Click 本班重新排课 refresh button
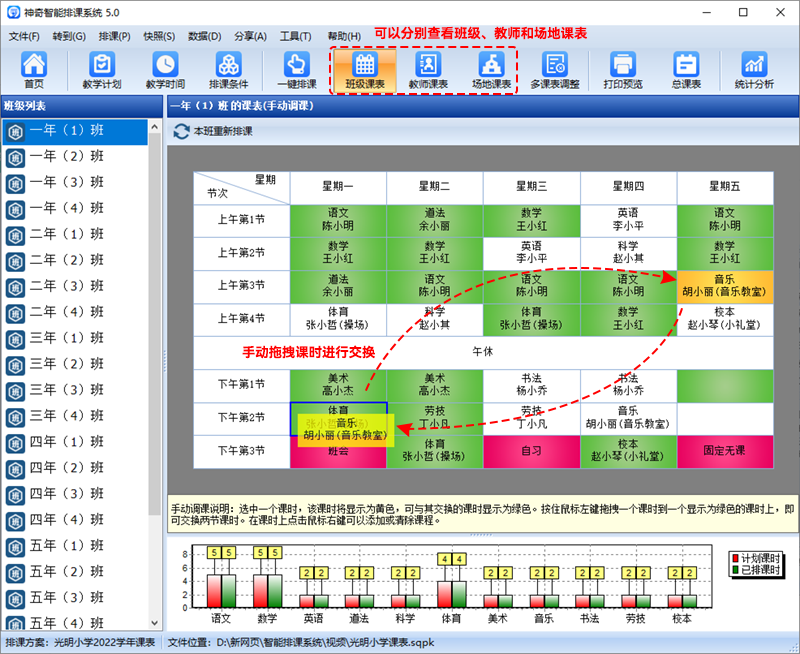Image resolution: width=800 pixels, height=654 pixels. (213, 131)
